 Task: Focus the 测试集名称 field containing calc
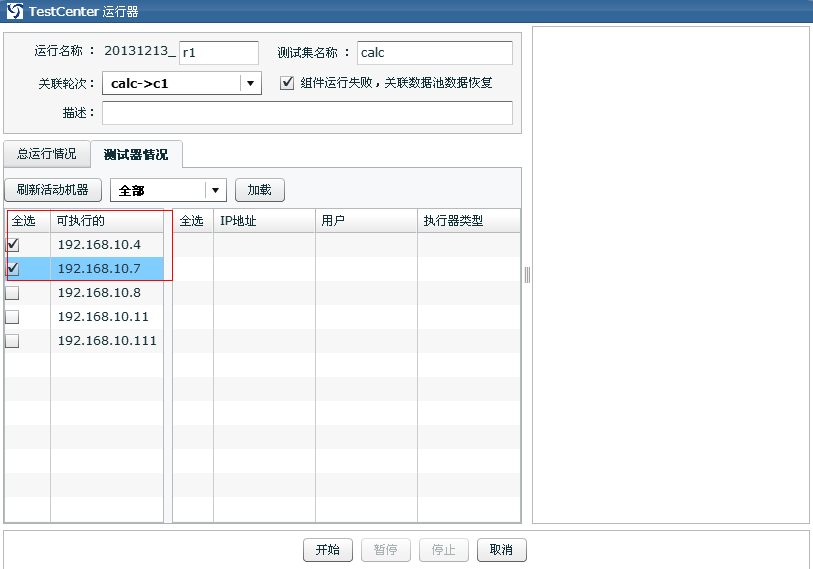[x=434, y=53]
